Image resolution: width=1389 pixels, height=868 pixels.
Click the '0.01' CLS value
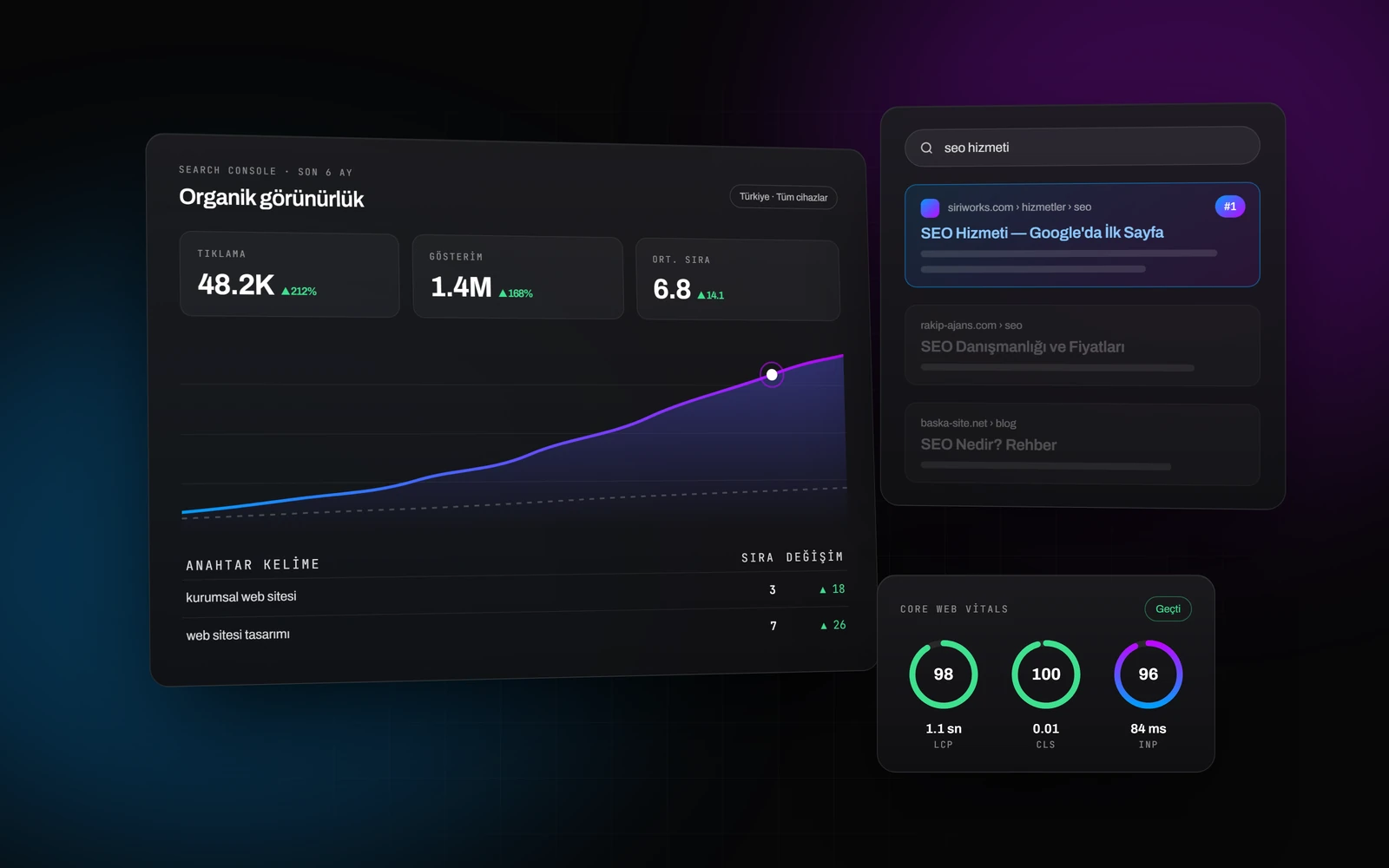[1046, 729]
